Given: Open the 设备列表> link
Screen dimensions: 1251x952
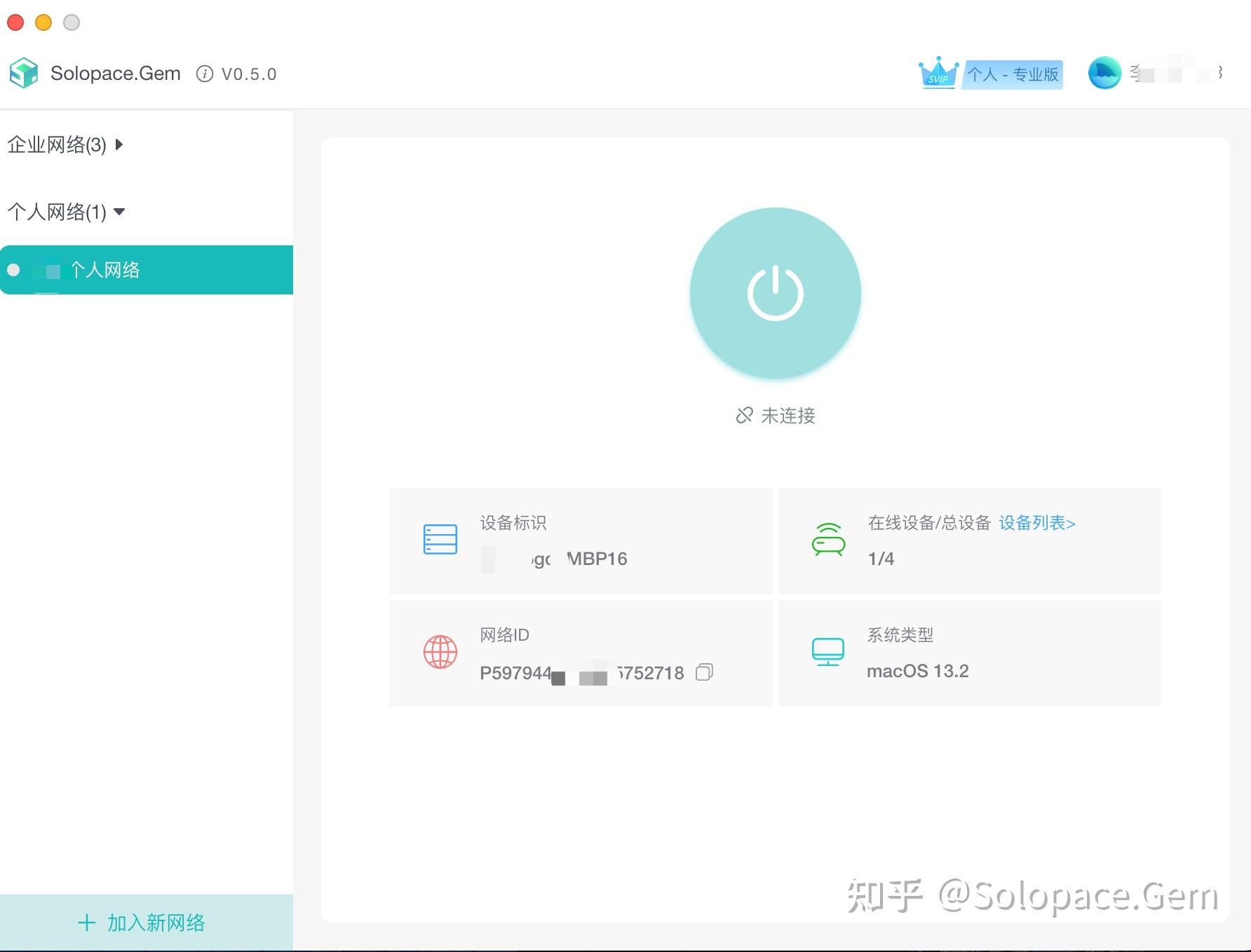Looking at the screenshot, I should coord(1037,523).
